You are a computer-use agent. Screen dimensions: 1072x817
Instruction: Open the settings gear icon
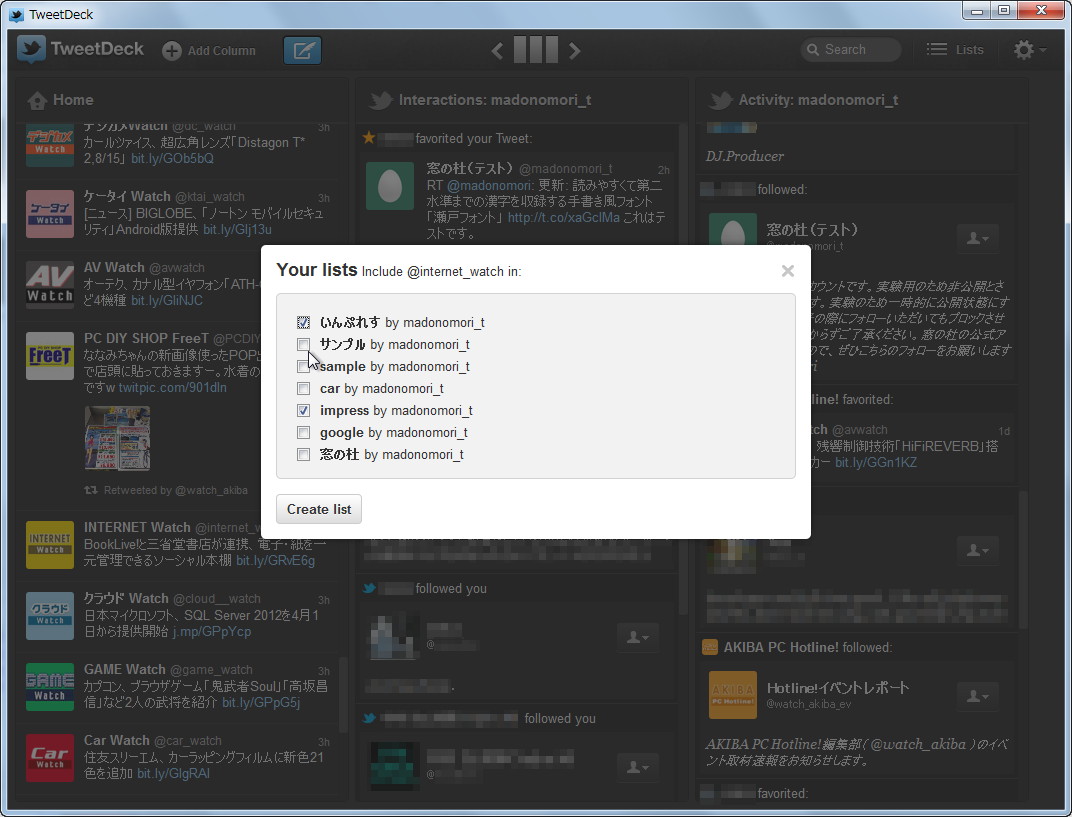pos(1023,49)
